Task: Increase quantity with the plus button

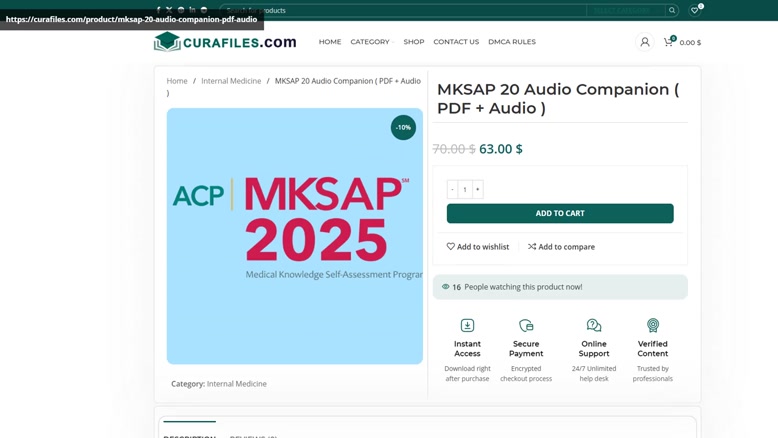Action: [x=477, y=189]
